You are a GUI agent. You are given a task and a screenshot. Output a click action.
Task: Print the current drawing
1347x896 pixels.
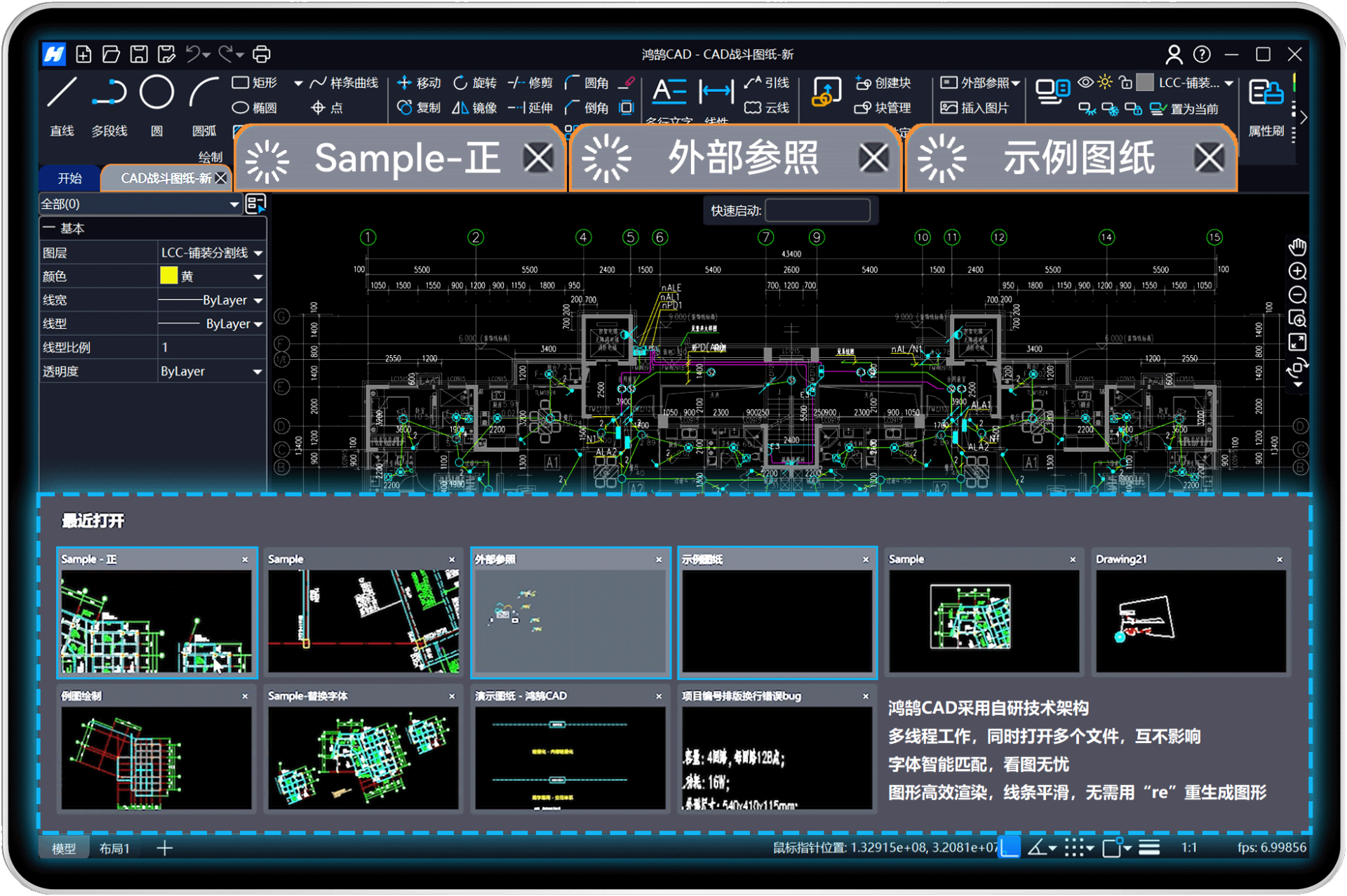click(x=261, y=54)
